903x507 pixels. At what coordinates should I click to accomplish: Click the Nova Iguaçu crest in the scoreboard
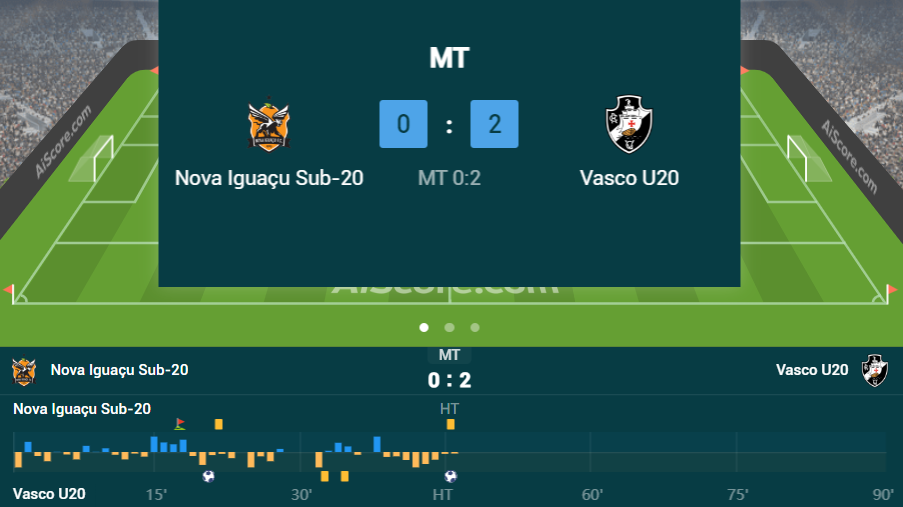pos(269,124)
